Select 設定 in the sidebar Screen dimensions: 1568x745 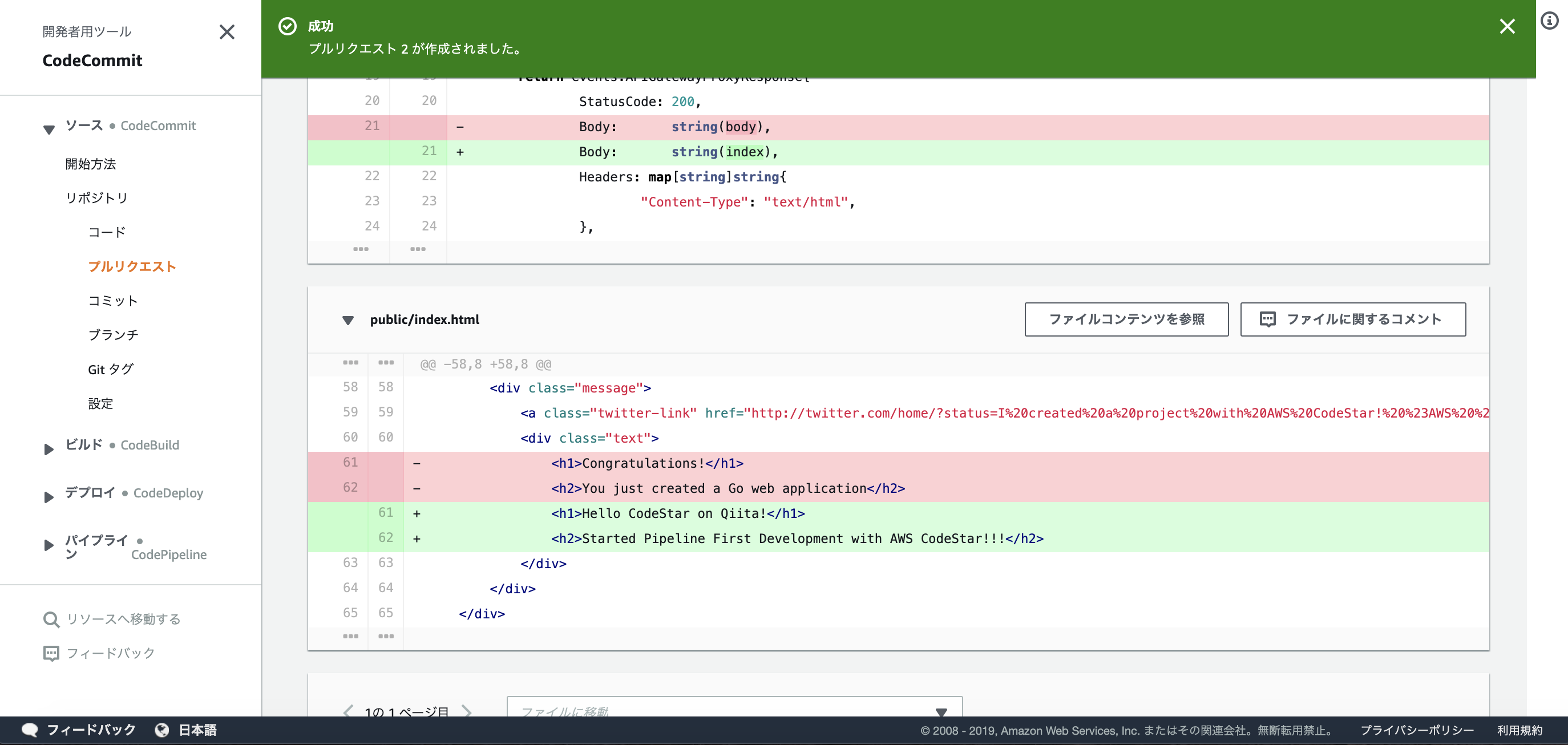100,403
